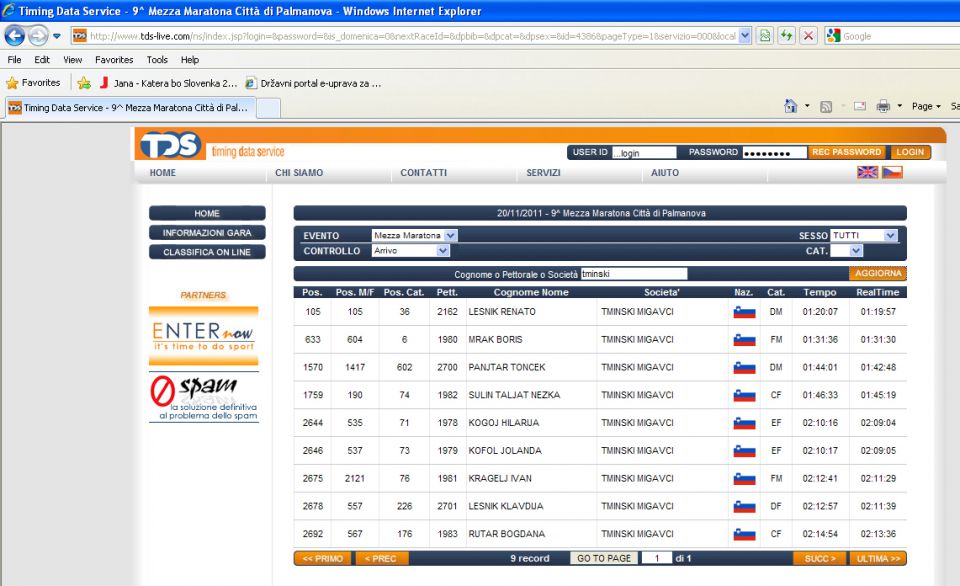Open the ENTERnow partner banner
960x586 pixels.
point(203,336)
